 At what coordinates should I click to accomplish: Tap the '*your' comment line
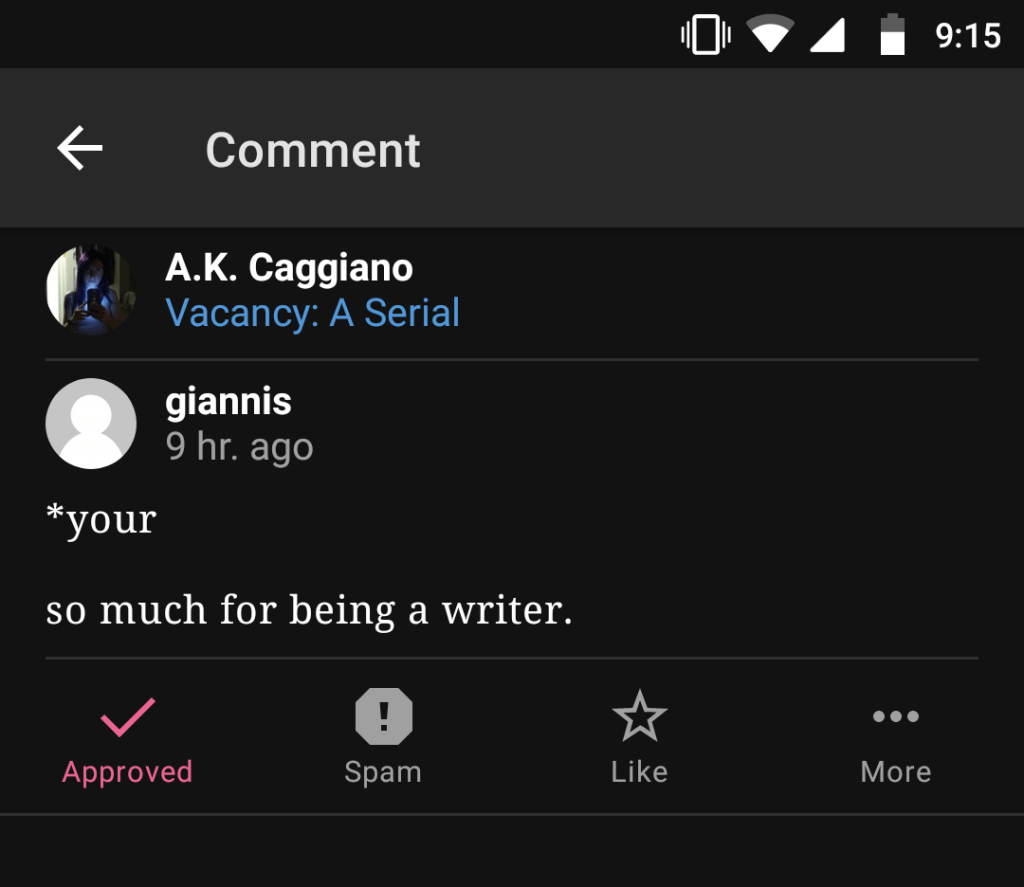point(101,520)
